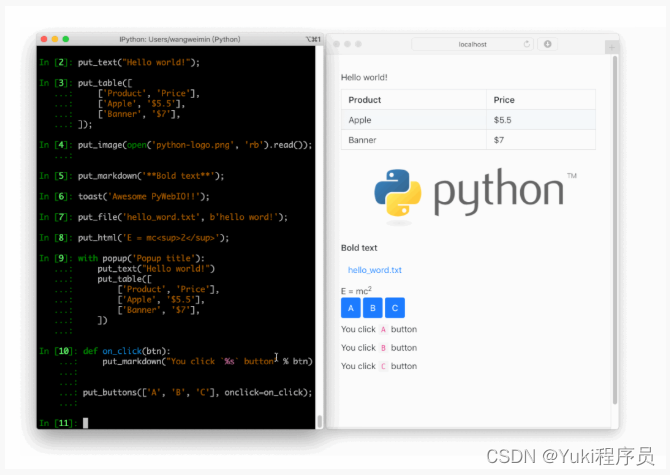The image size is (670, 475).
Task: Open the hello_word.txt download link
Action: point(375,270)
